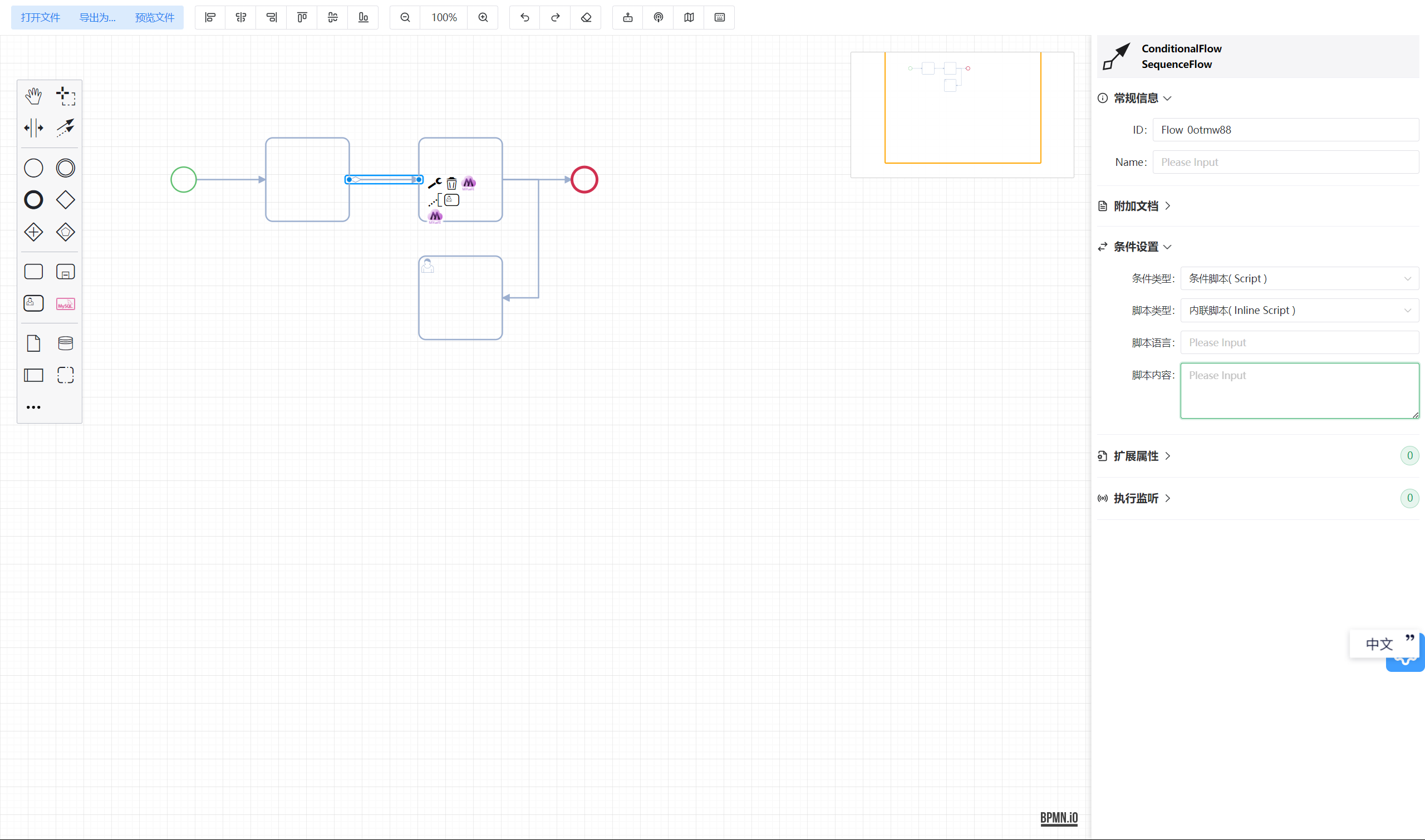This screenshot has height=840, width=1425.
Task: Activate the global connect arrow tool
Action: click(x=66, y=128)
